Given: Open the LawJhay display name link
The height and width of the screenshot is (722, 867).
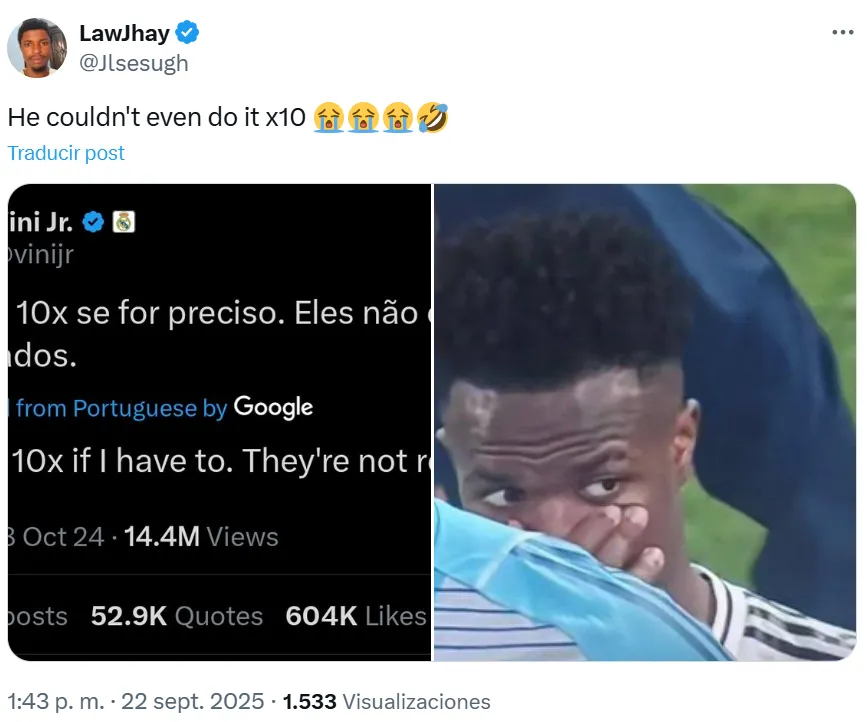Looking at the screenshot, I should (124, 33).
